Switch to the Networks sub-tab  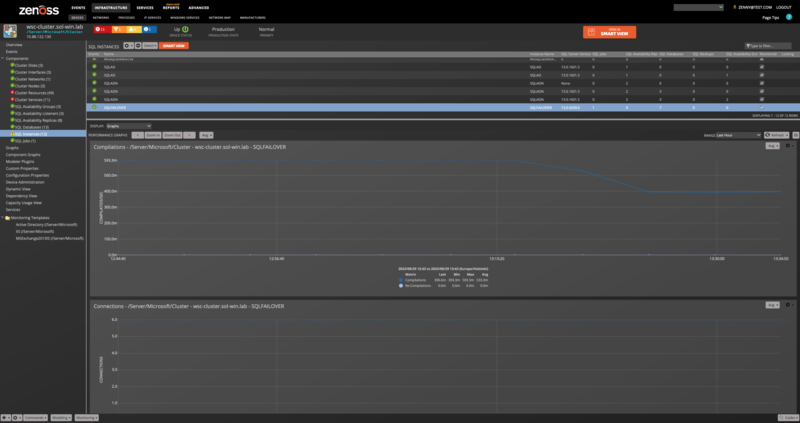tap(101, 17)
